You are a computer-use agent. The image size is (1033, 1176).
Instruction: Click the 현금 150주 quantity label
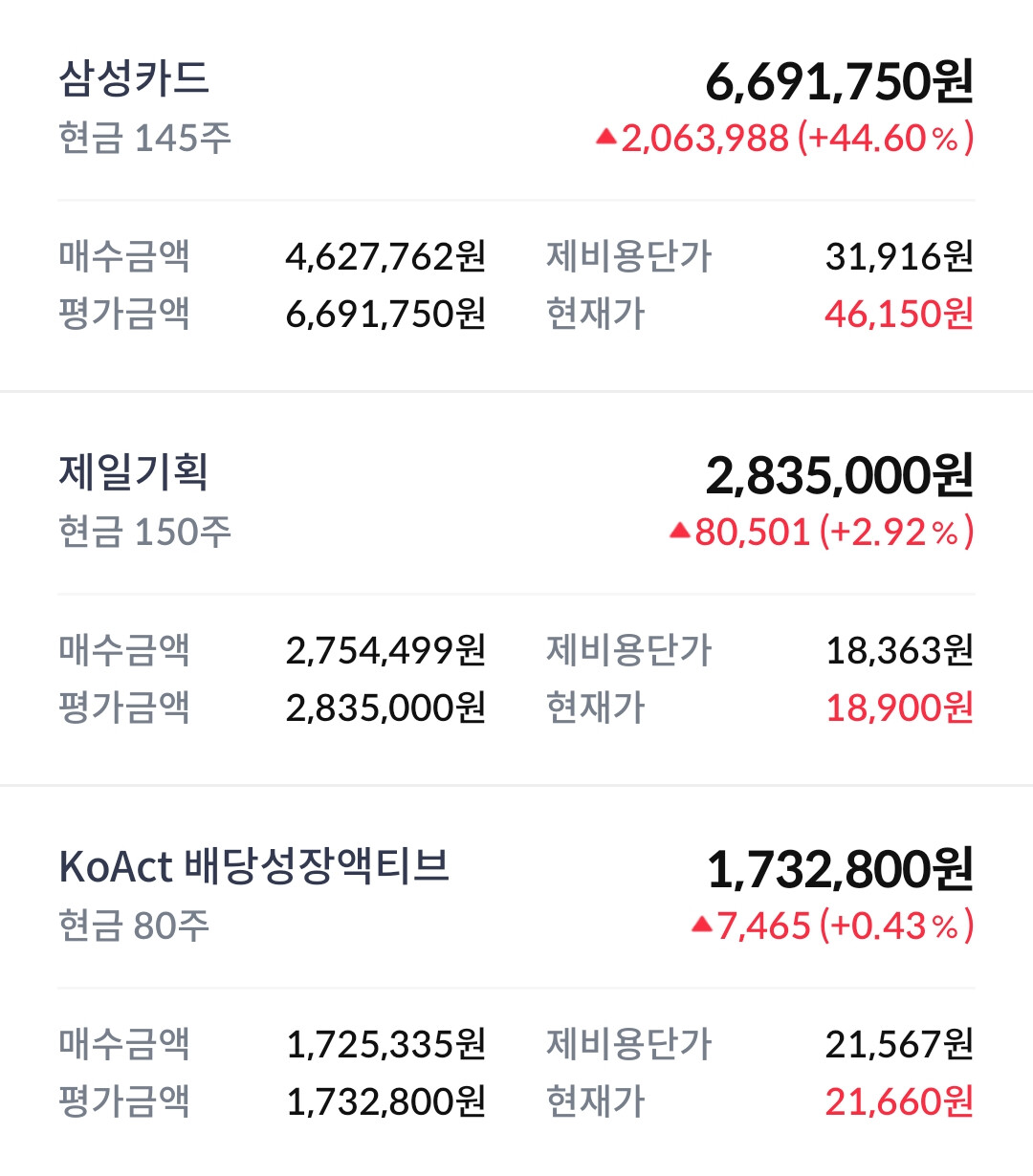click(145, 532)
